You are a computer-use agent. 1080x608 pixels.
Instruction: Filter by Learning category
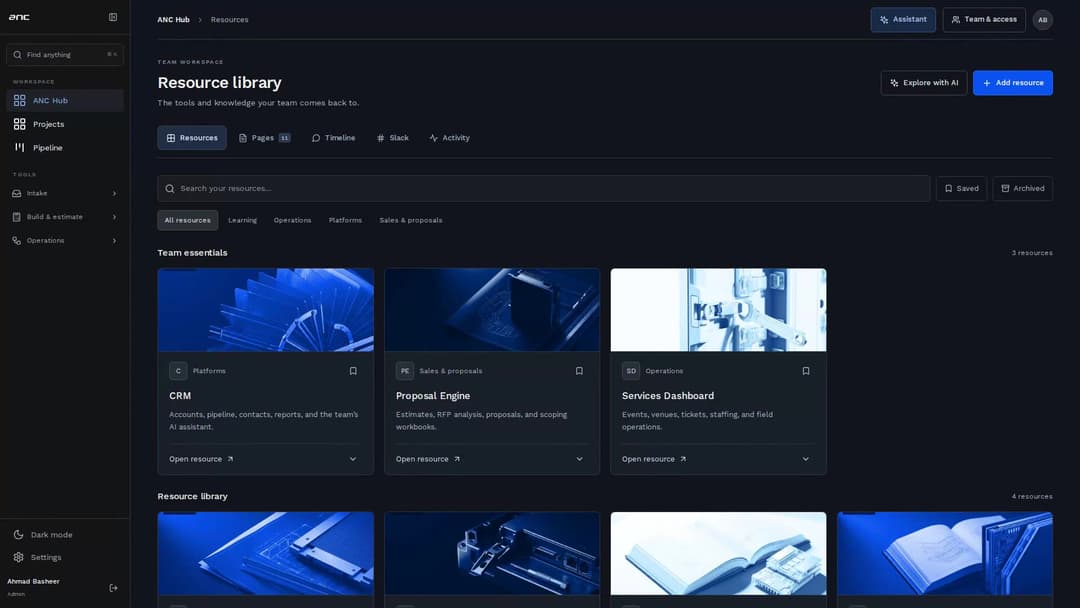(242, 220)
